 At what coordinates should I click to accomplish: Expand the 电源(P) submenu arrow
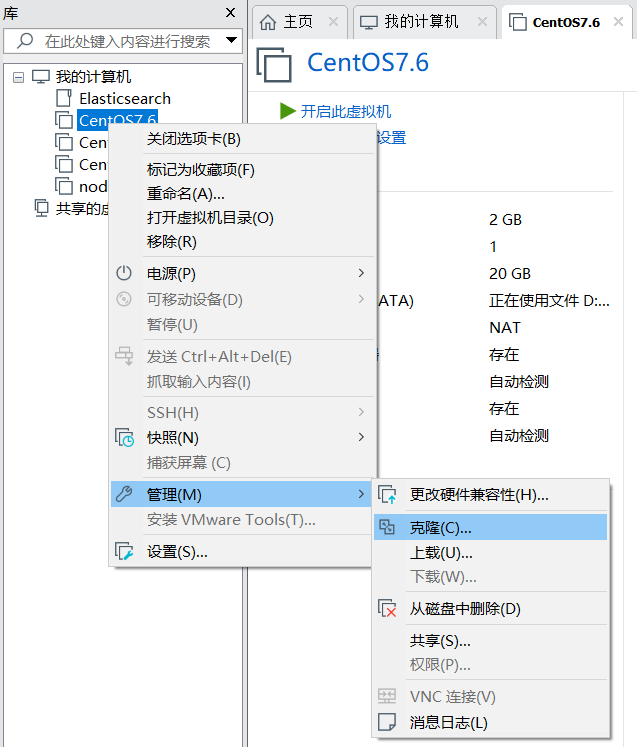tap(361, 273)
